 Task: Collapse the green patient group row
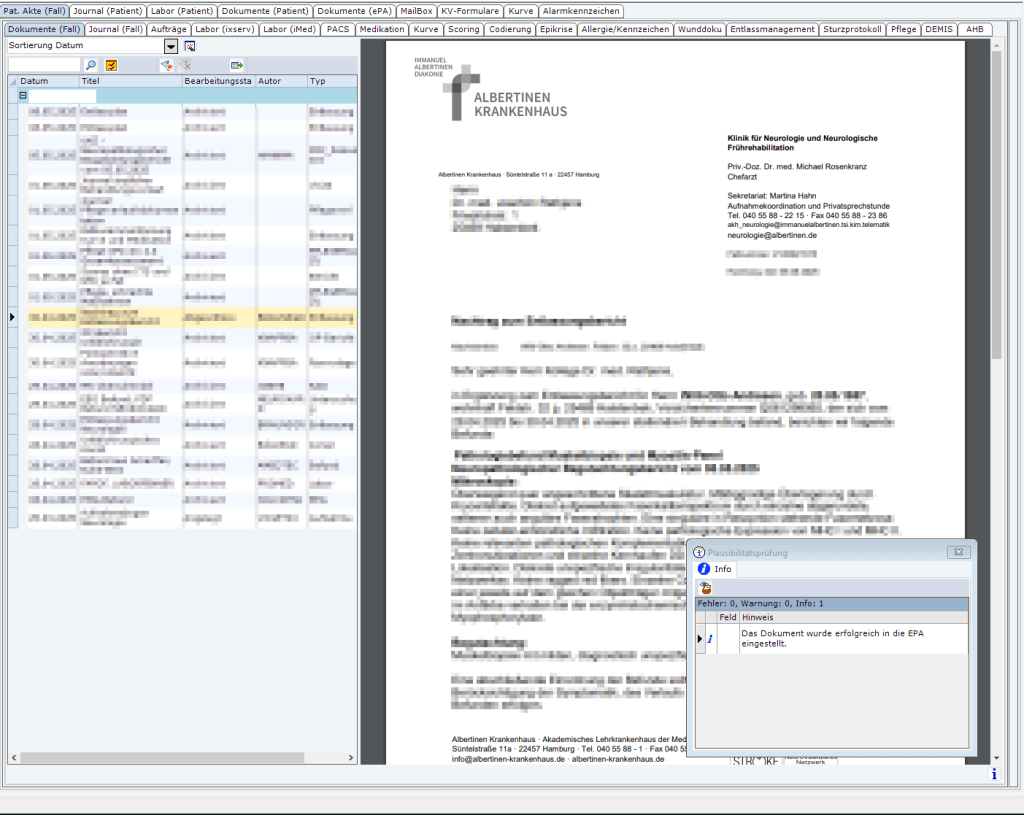22,96
